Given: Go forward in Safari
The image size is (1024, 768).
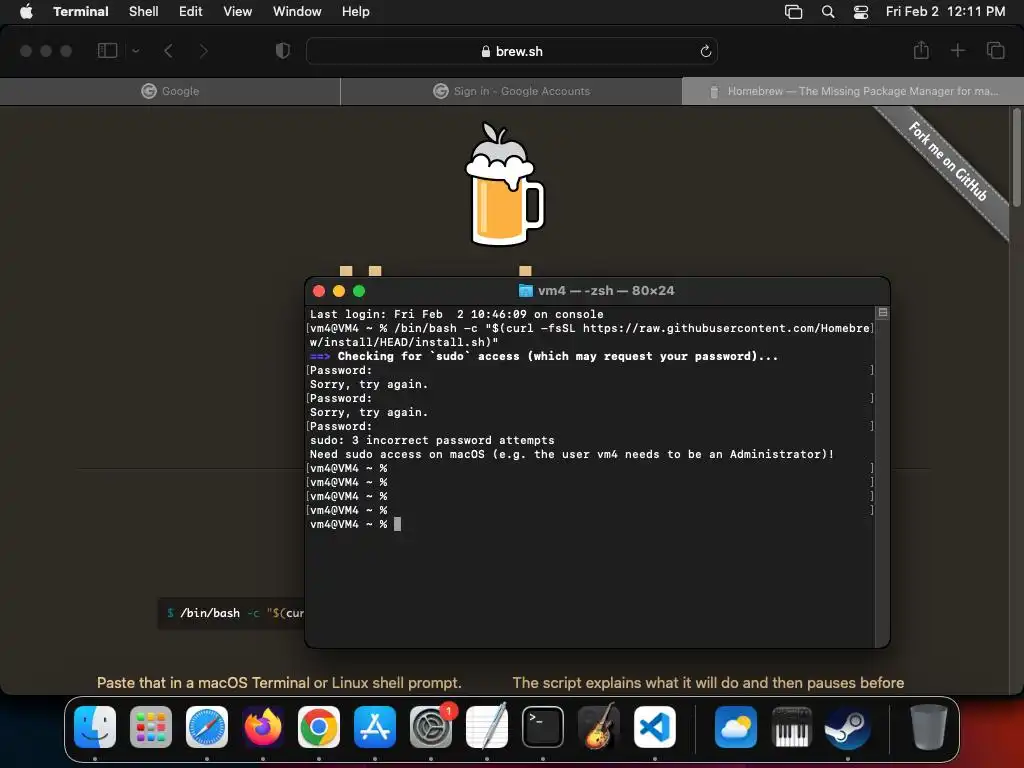Looking at the screenshot, I should (x=203, y=50).
